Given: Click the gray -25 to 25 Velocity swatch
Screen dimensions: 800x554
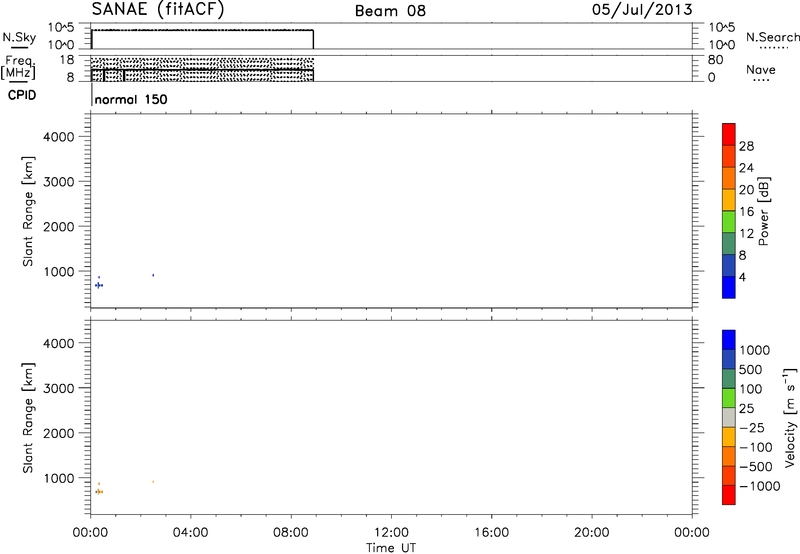Looking at the screenshot, I should tap(729, 418).
